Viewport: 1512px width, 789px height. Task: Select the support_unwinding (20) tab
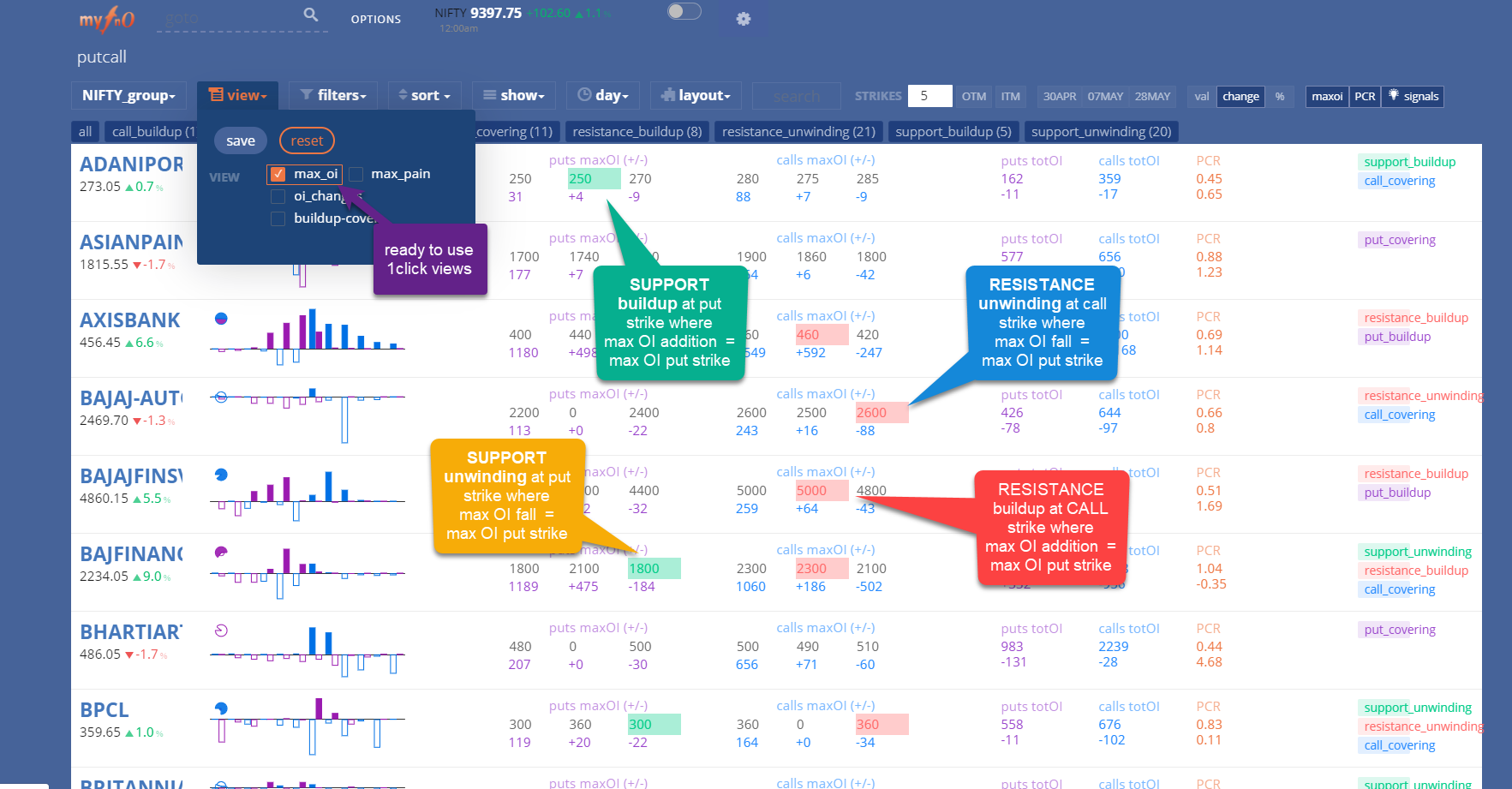[1101, 131]
